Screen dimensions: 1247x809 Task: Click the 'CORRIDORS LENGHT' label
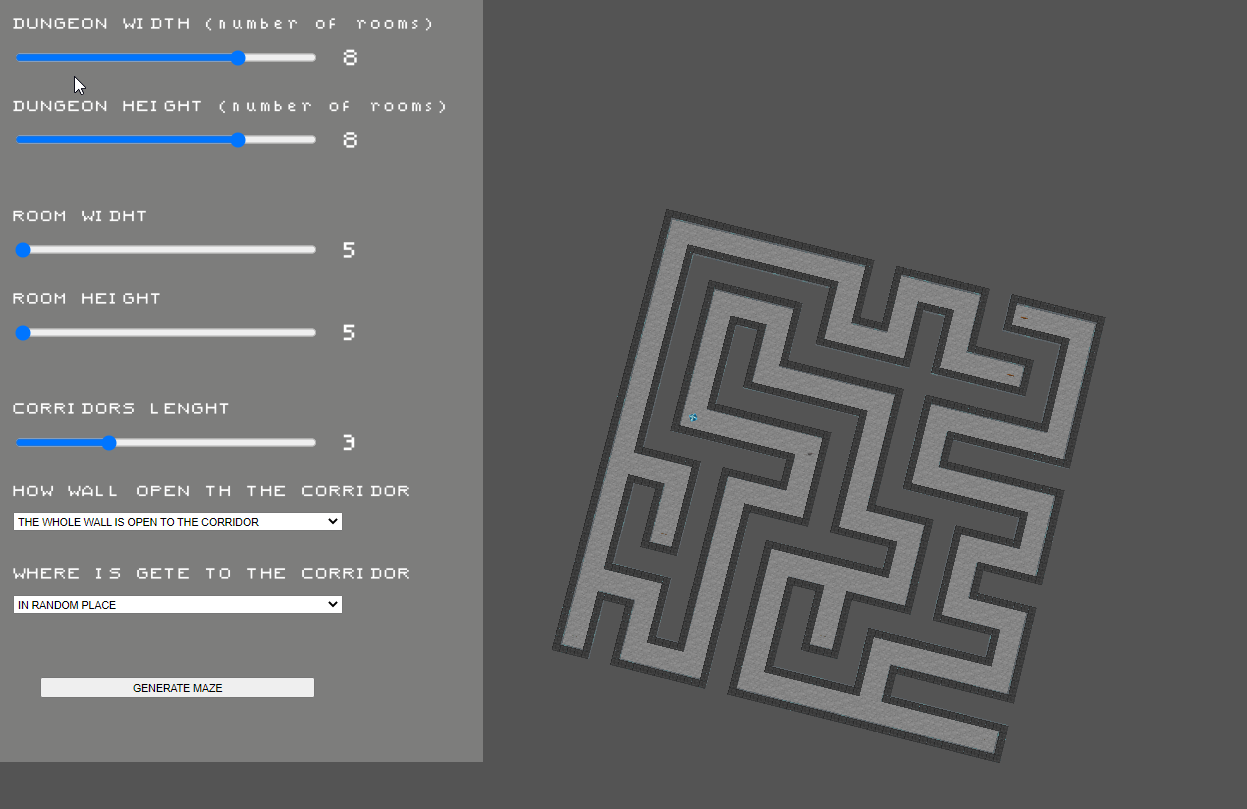[x=120, y=408]
